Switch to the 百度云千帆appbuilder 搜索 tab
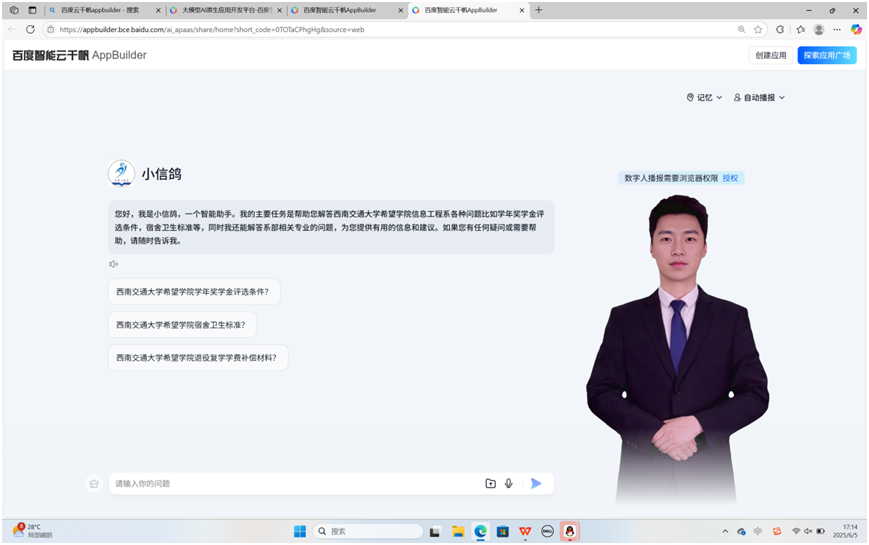This screenshot has width=869, height=545. [103, 10]
